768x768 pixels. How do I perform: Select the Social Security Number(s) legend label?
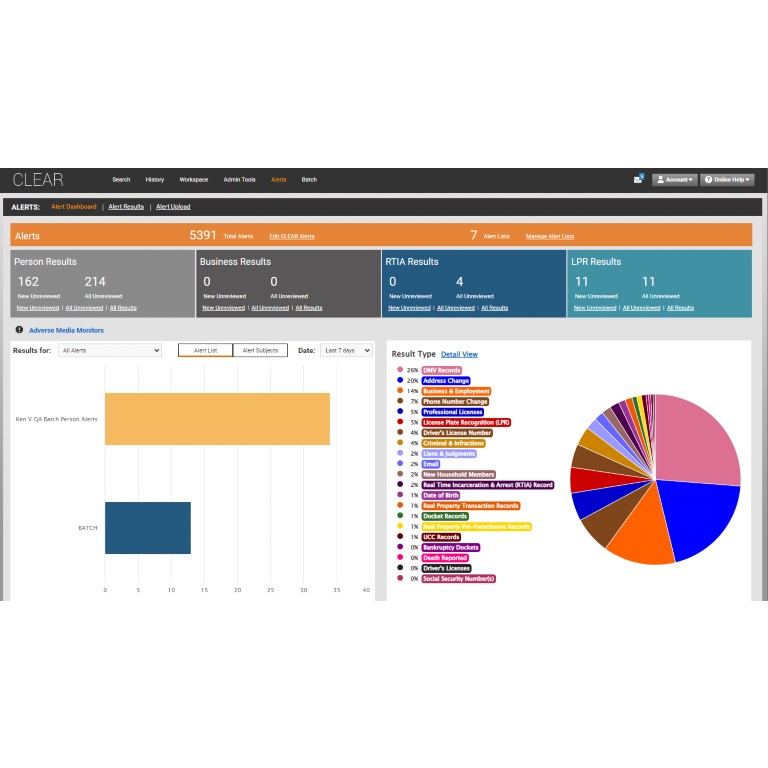point(458,579)
